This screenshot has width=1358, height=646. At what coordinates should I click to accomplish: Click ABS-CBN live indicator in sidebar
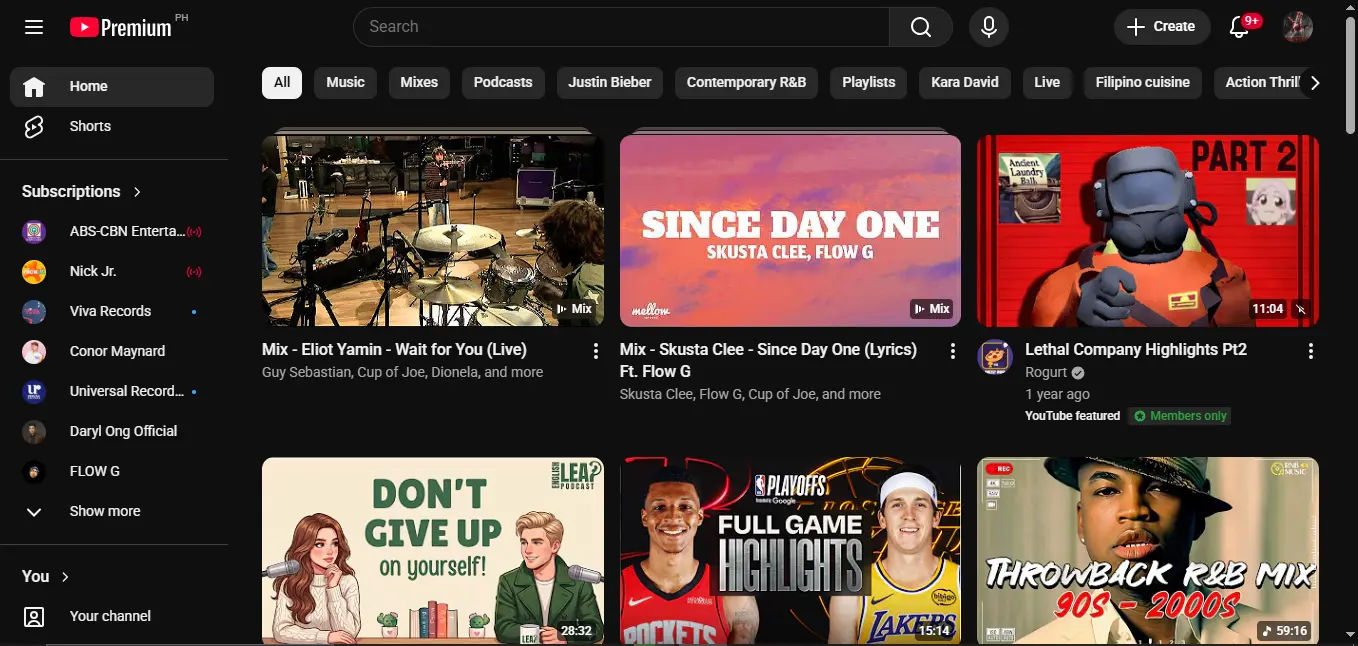coord(194,231)
